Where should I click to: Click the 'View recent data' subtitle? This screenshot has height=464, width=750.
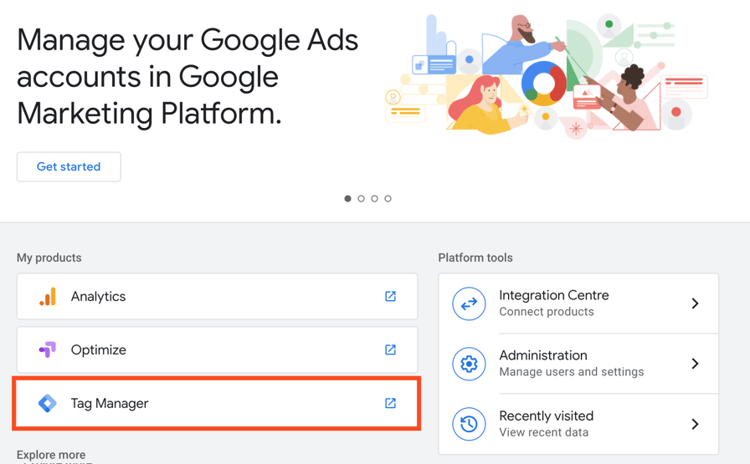tap(544, 432)
